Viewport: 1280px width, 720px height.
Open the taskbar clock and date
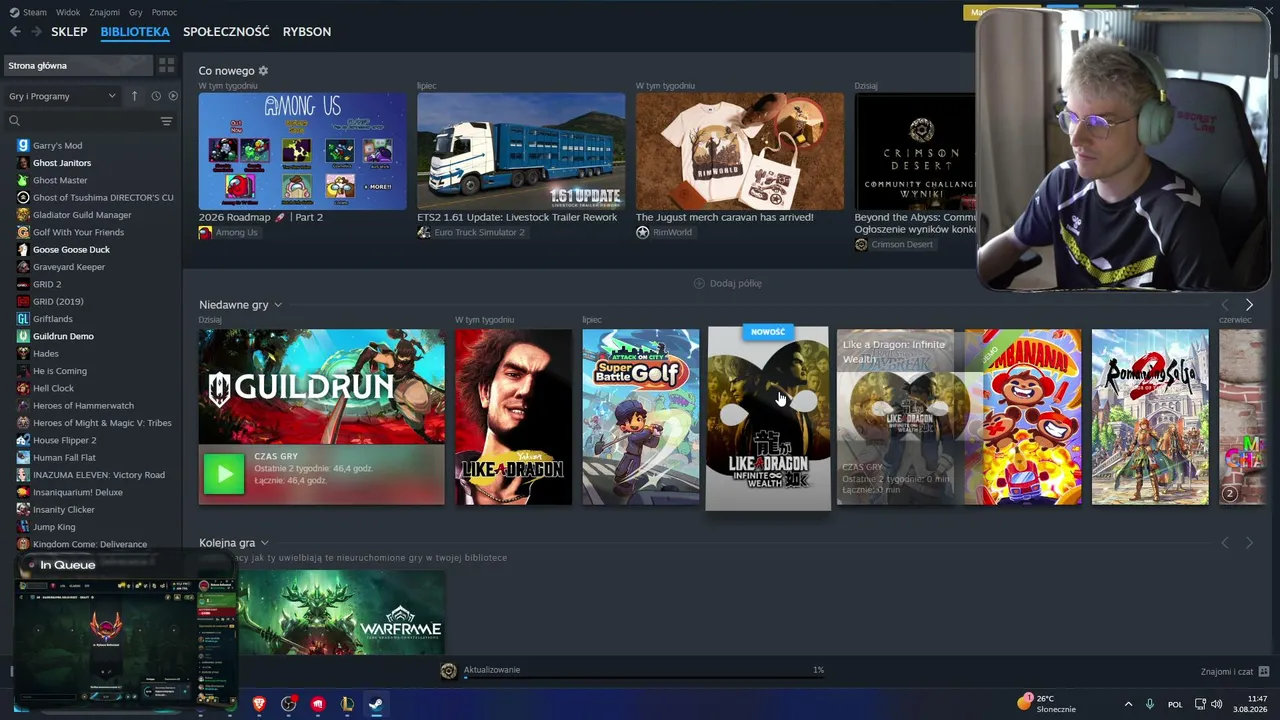[1252, 704]
